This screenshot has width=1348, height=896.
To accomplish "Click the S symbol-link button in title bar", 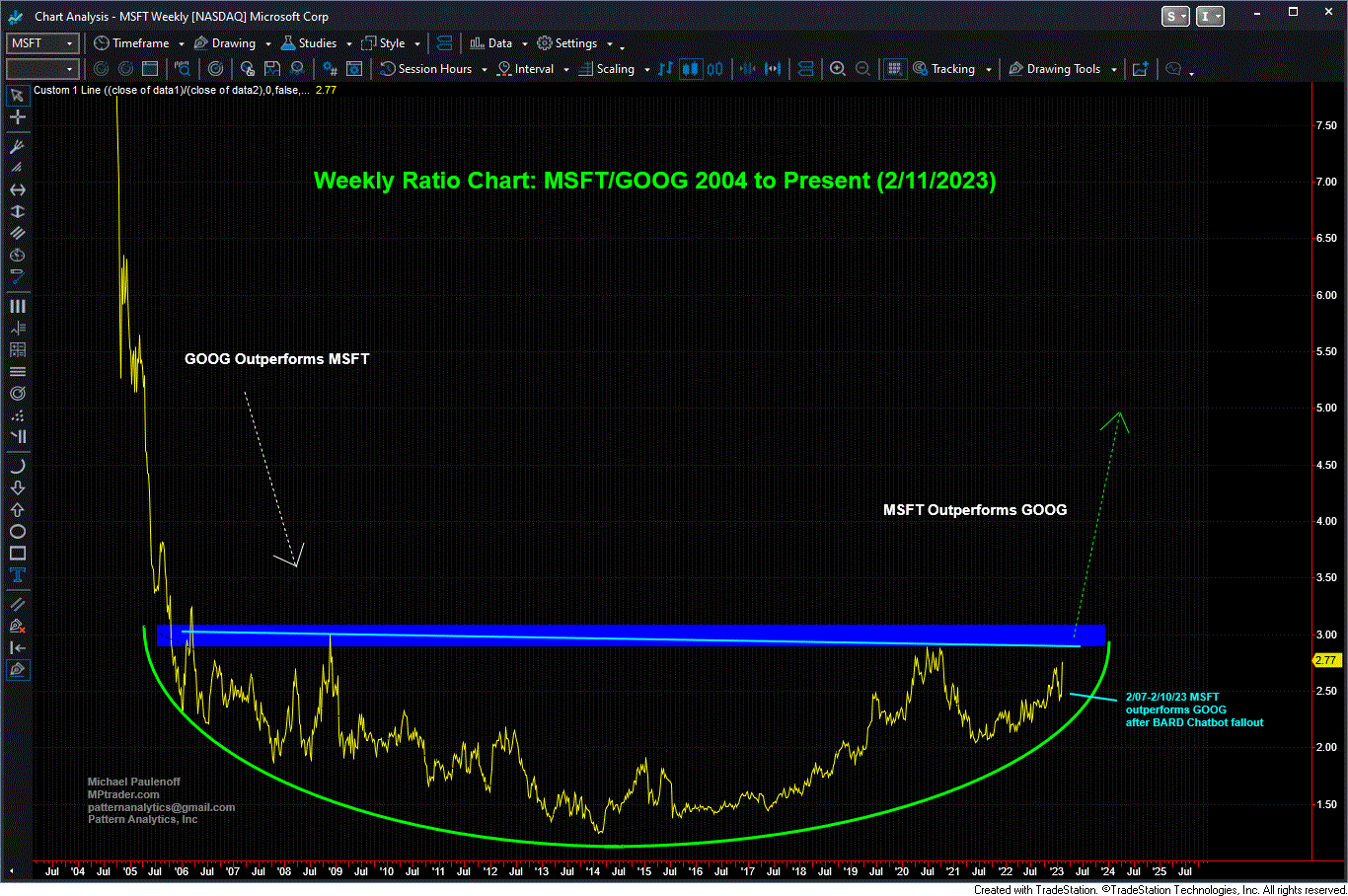I will click(1175, 16).
